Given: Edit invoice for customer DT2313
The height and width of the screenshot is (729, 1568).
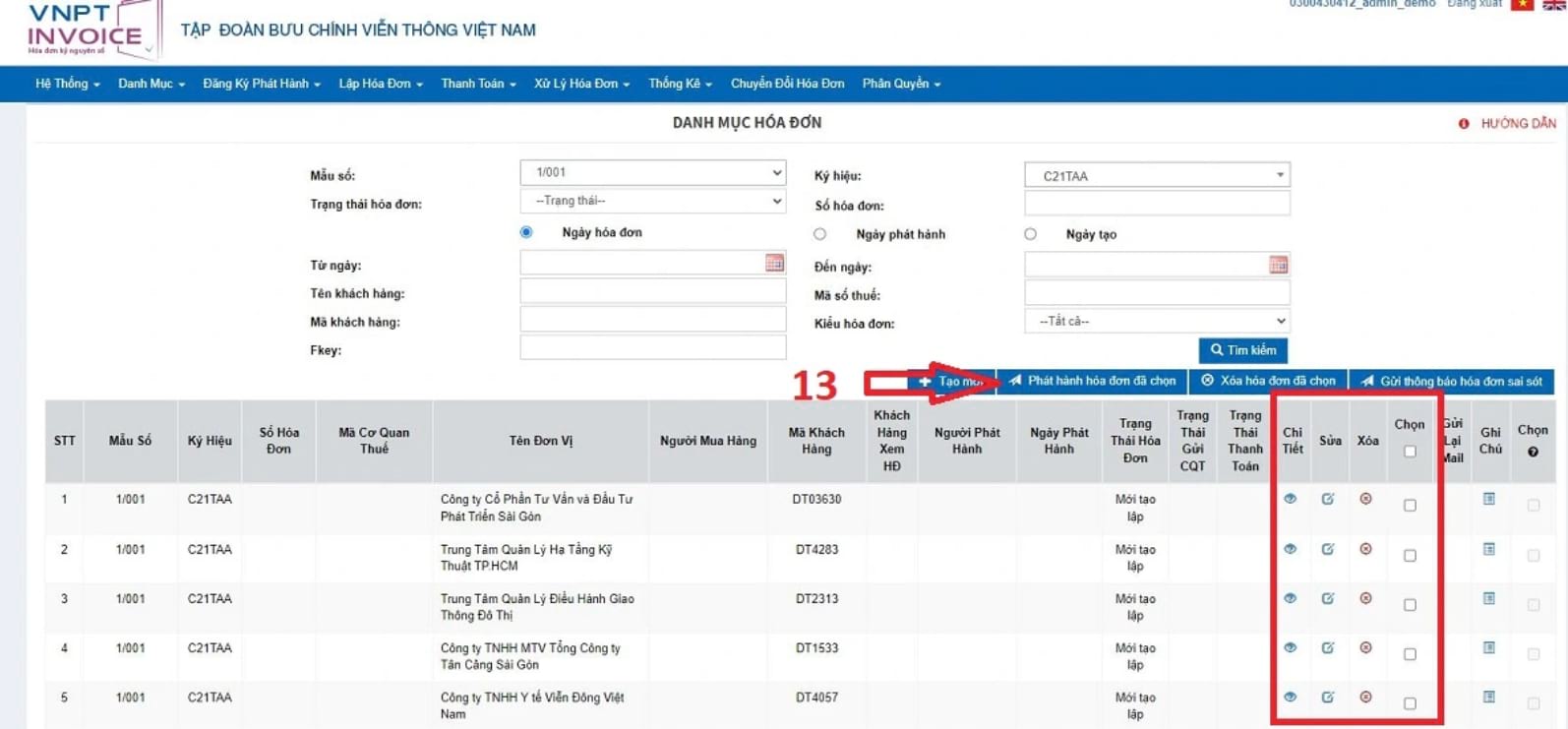Looking at the screenshot, I should pos(1328,598).
